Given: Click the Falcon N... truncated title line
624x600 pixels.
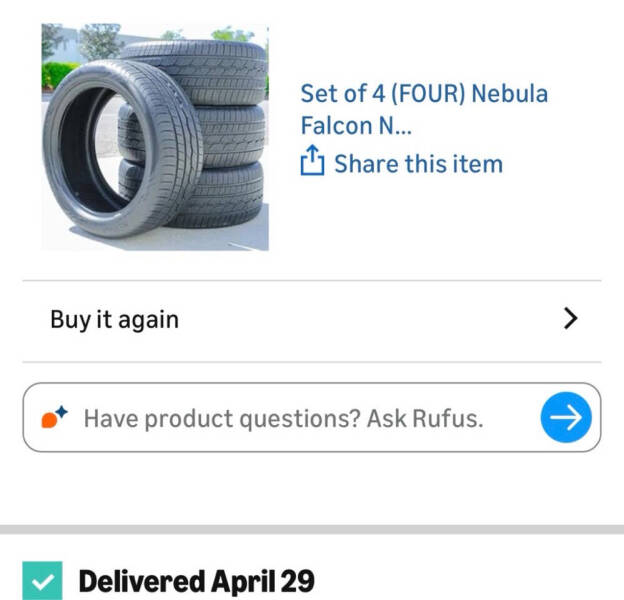Looking at the screenshot, I should (x=356, y=126).
